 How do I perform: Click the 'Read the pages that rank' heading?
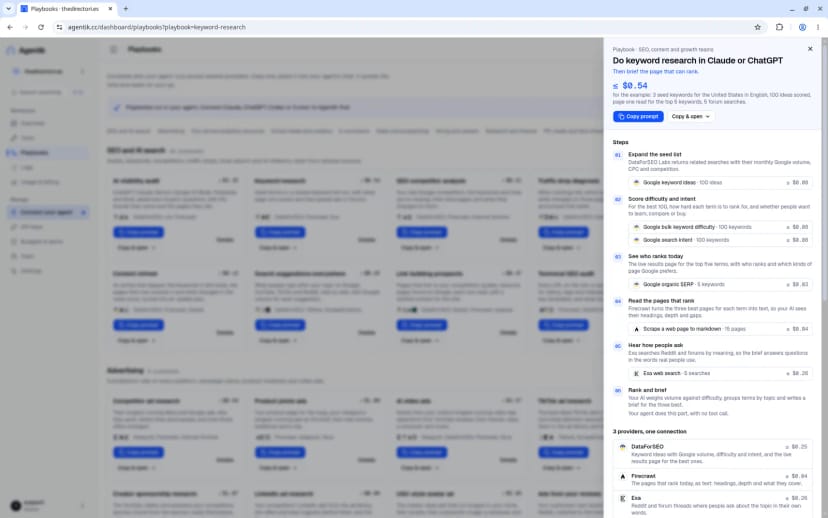coord(661,301)
